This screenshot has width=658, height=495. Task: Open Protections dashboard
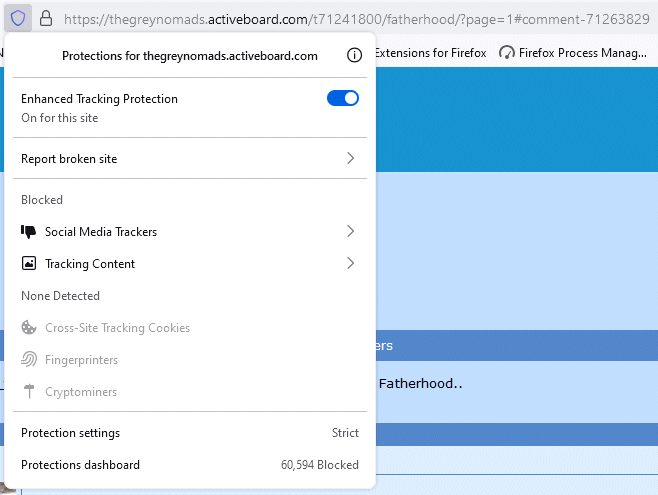coord(81,465)
